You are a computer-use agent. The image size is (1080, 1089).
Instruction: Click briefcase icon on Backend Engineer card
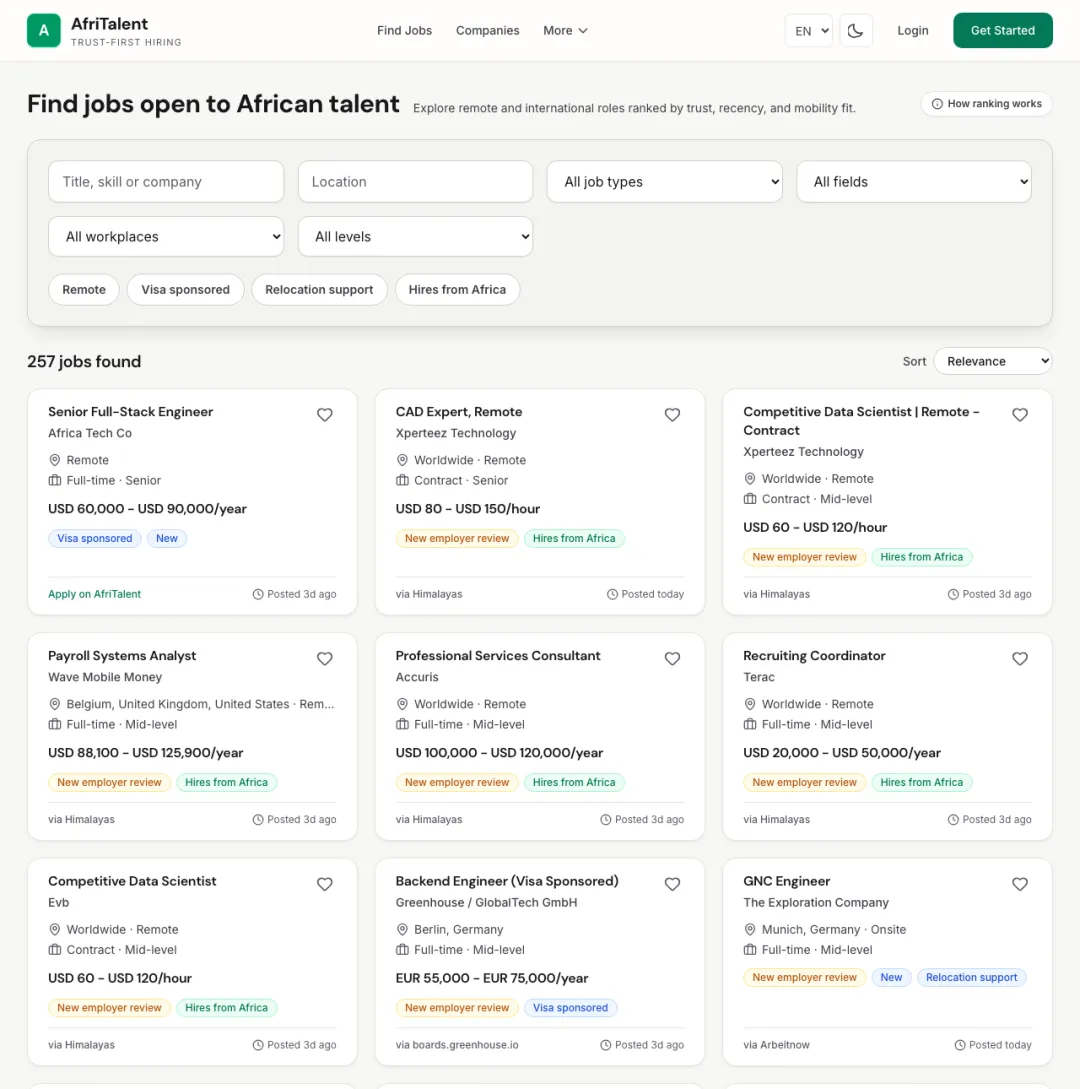[402, 949]
